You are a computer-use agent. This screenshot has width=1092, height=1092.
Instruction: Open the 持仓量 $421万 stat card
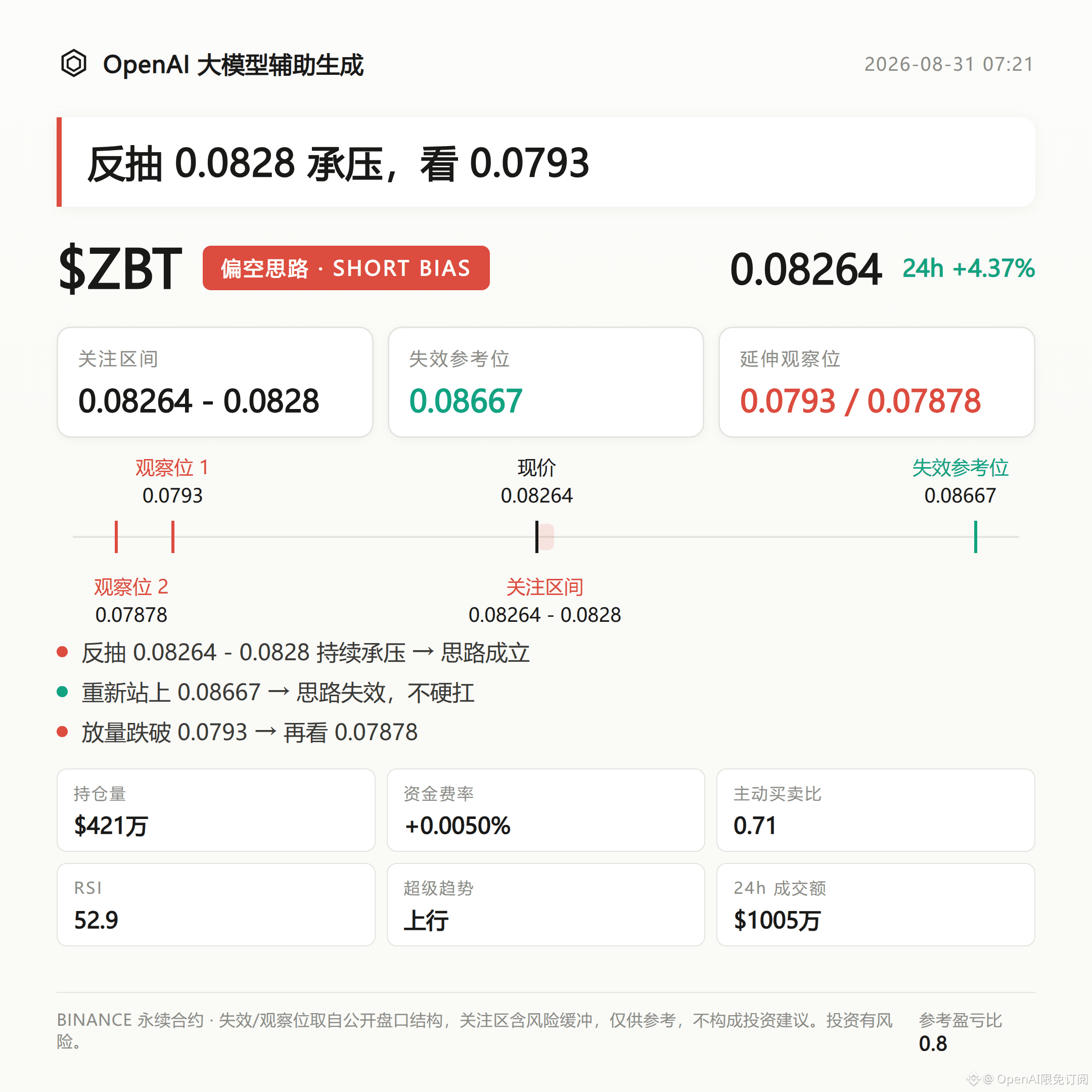(x=216, y=810)
